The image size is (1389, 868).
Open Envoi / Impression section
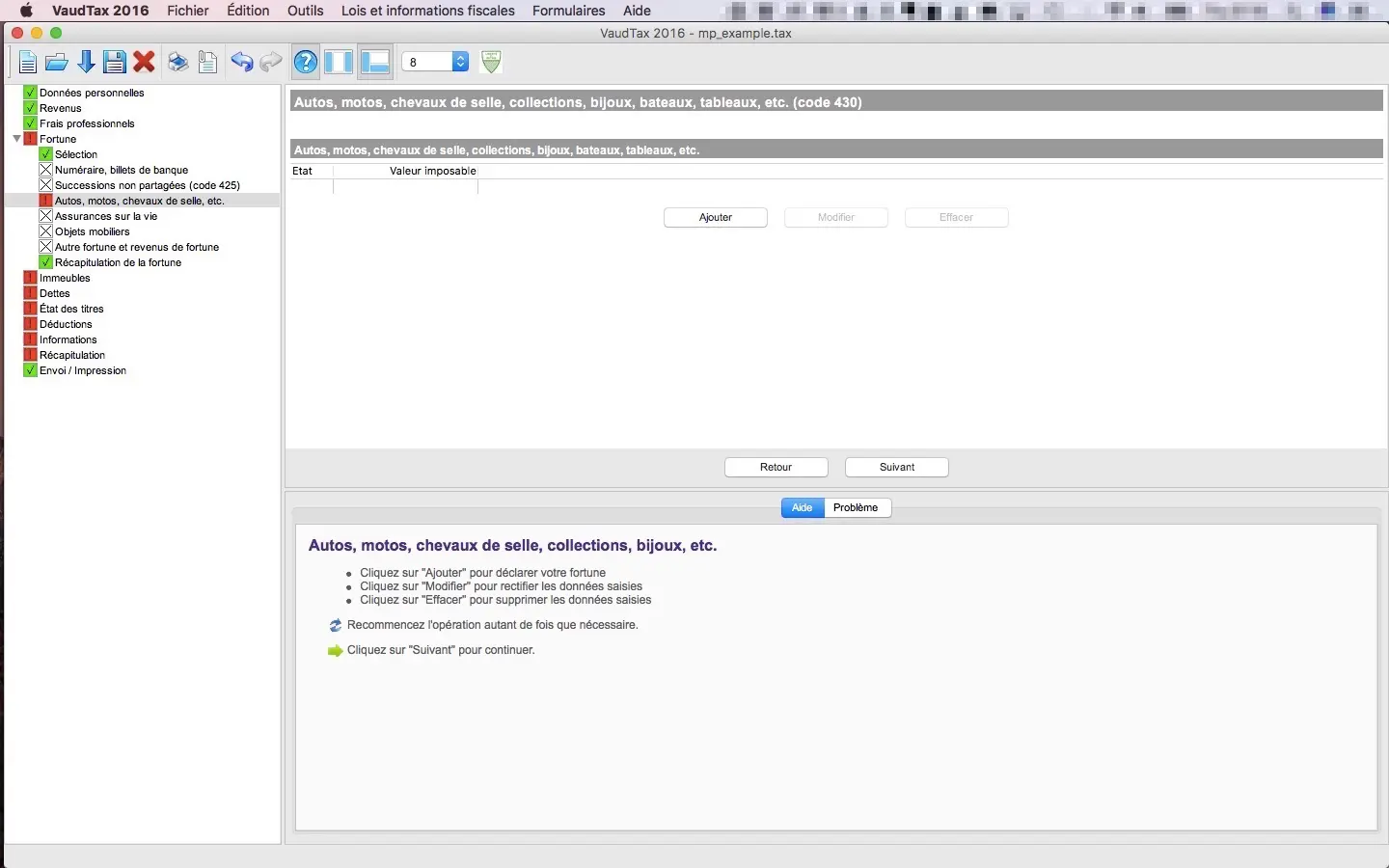[x=83, y=370]
